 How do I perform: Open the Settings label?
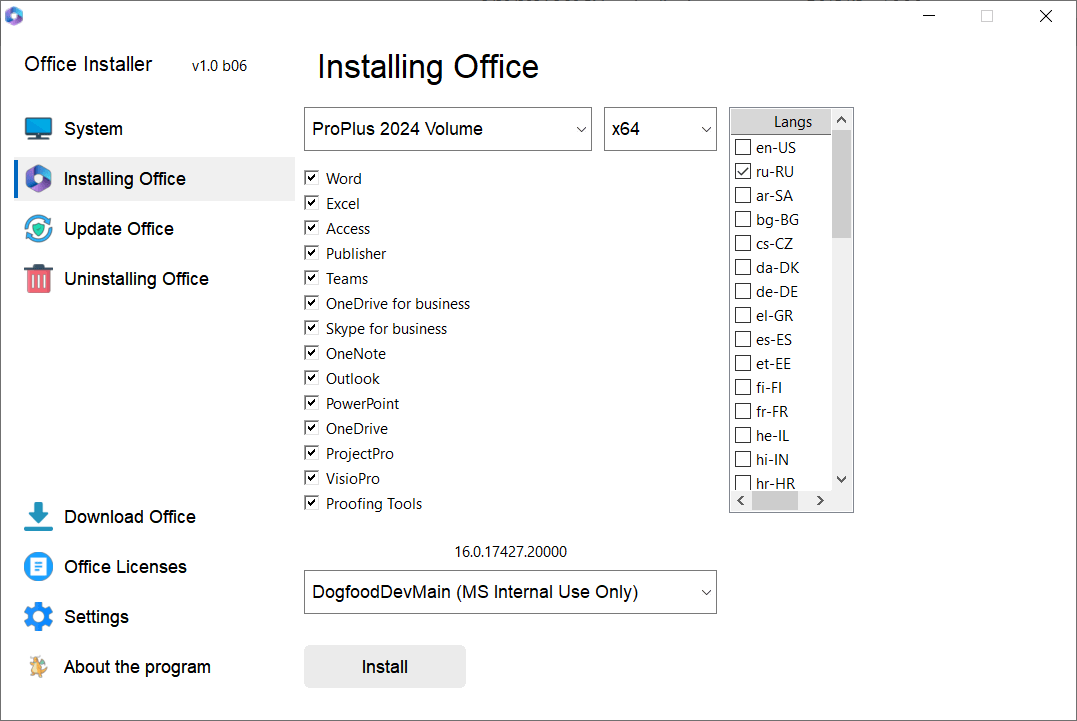click(x=96, y=617)
